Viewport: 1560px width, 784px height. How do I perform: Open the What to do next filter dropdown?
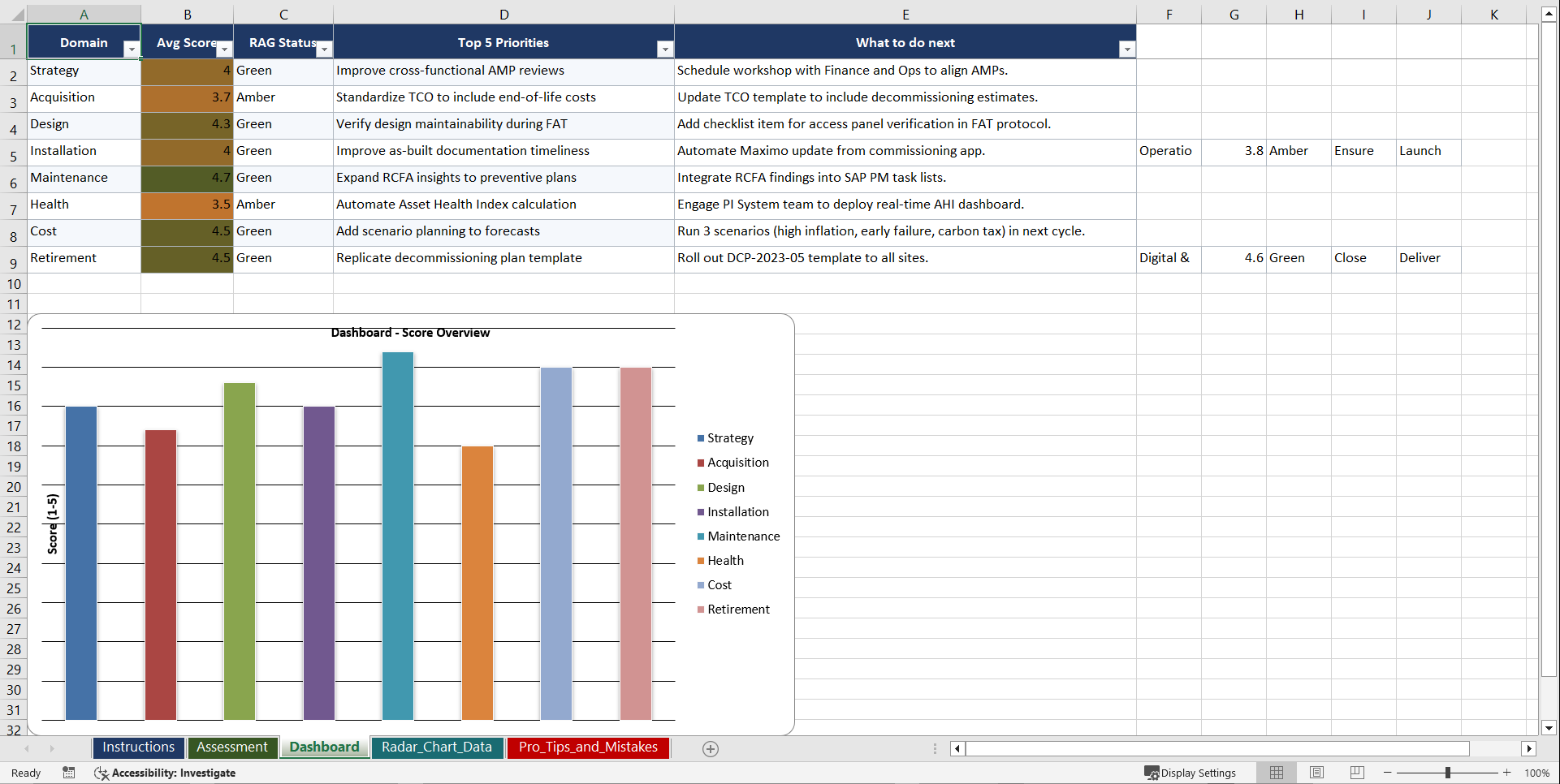tap(1126, 50)
